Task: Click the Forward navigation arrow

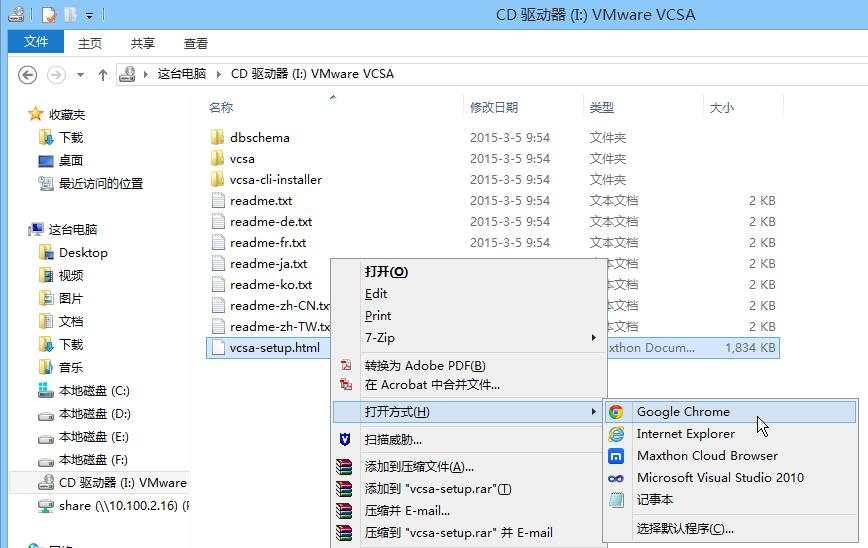Action: 56,74
